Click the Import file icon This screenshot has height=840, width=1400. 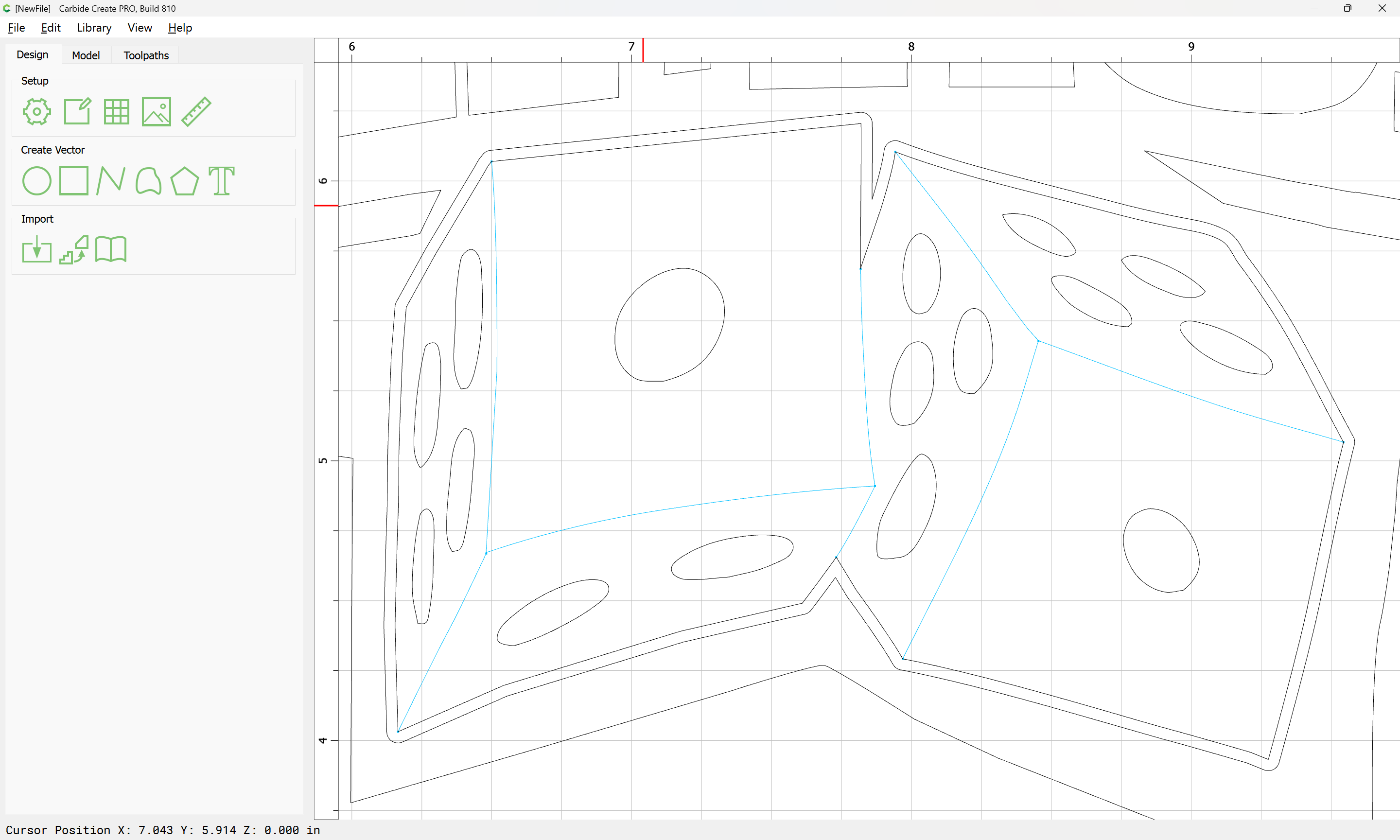point(37,250)
